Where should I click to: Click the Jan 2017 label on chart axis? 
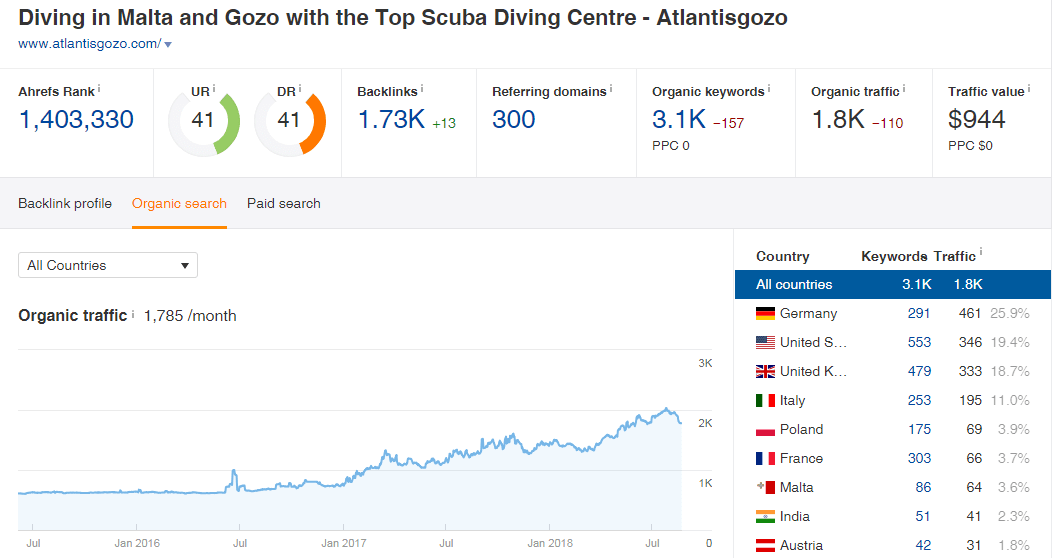(x=344, y=543)
